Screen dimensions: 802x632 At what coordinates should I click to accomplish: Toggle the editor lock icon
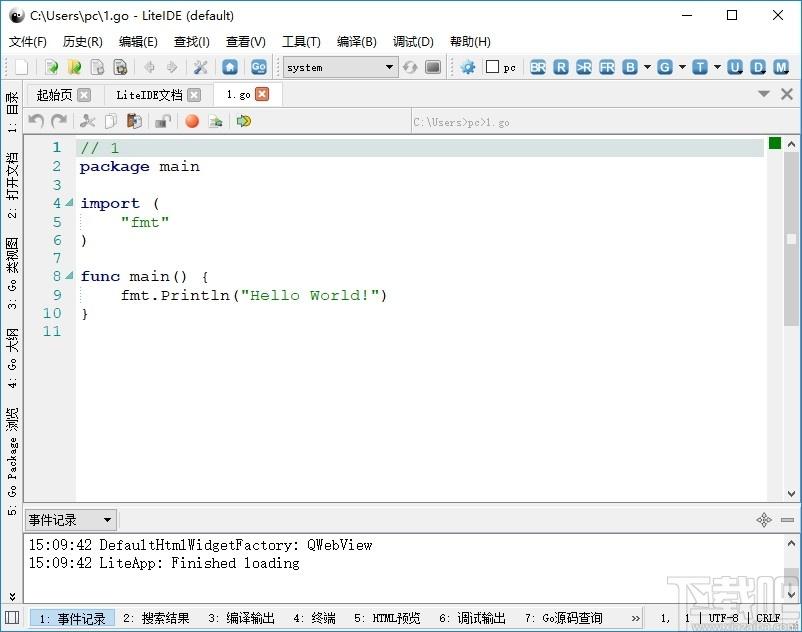coord(163,121)
